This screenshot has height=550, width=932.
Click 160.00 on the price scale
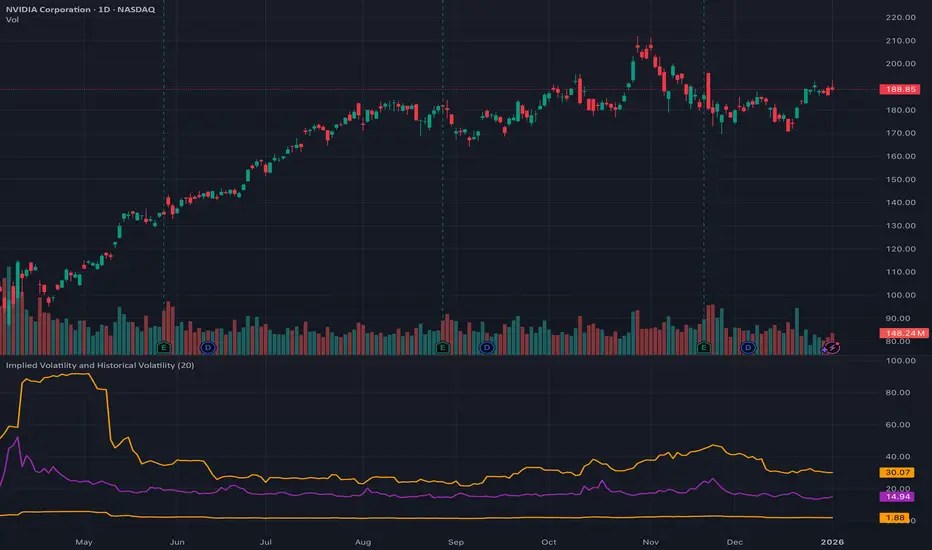tap(900, 156)
